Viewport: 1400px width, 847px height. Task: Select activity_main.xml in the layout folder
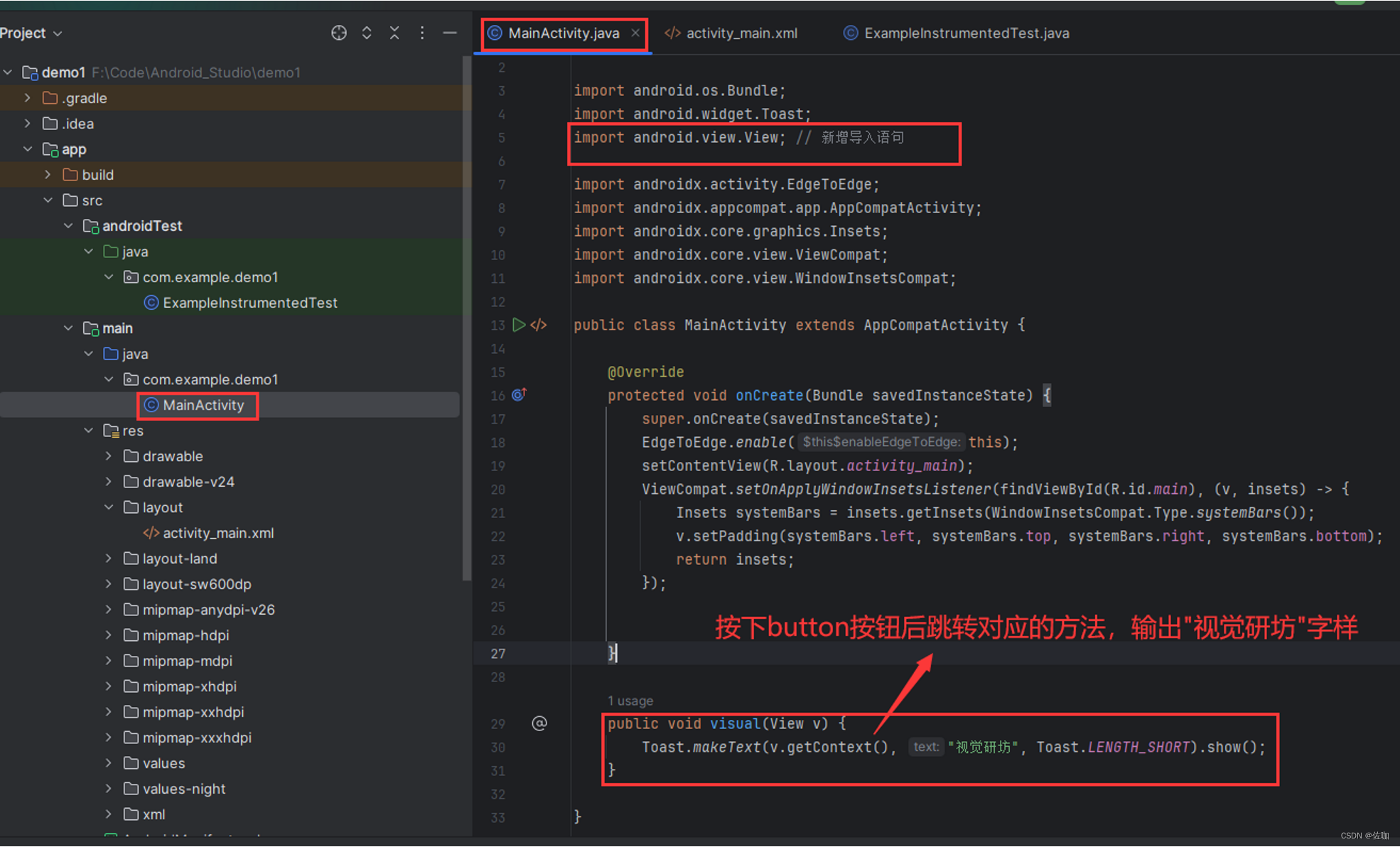209,533
